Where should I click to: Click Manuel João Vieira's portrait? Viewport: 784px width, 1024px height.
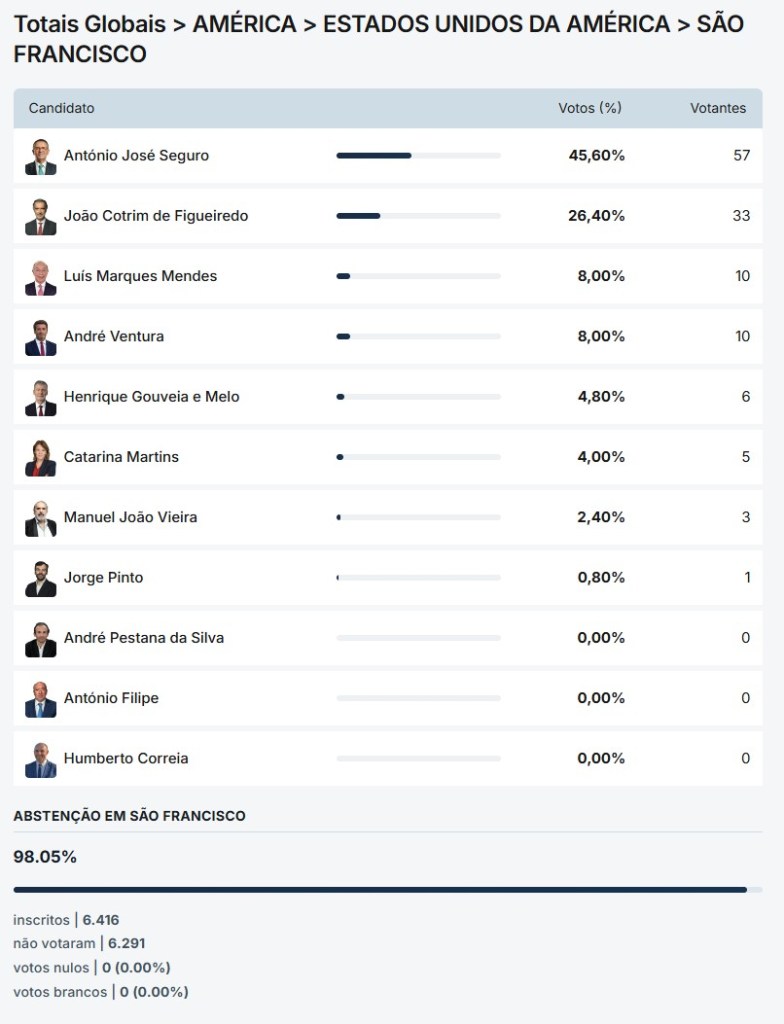(x=41, y=518)
